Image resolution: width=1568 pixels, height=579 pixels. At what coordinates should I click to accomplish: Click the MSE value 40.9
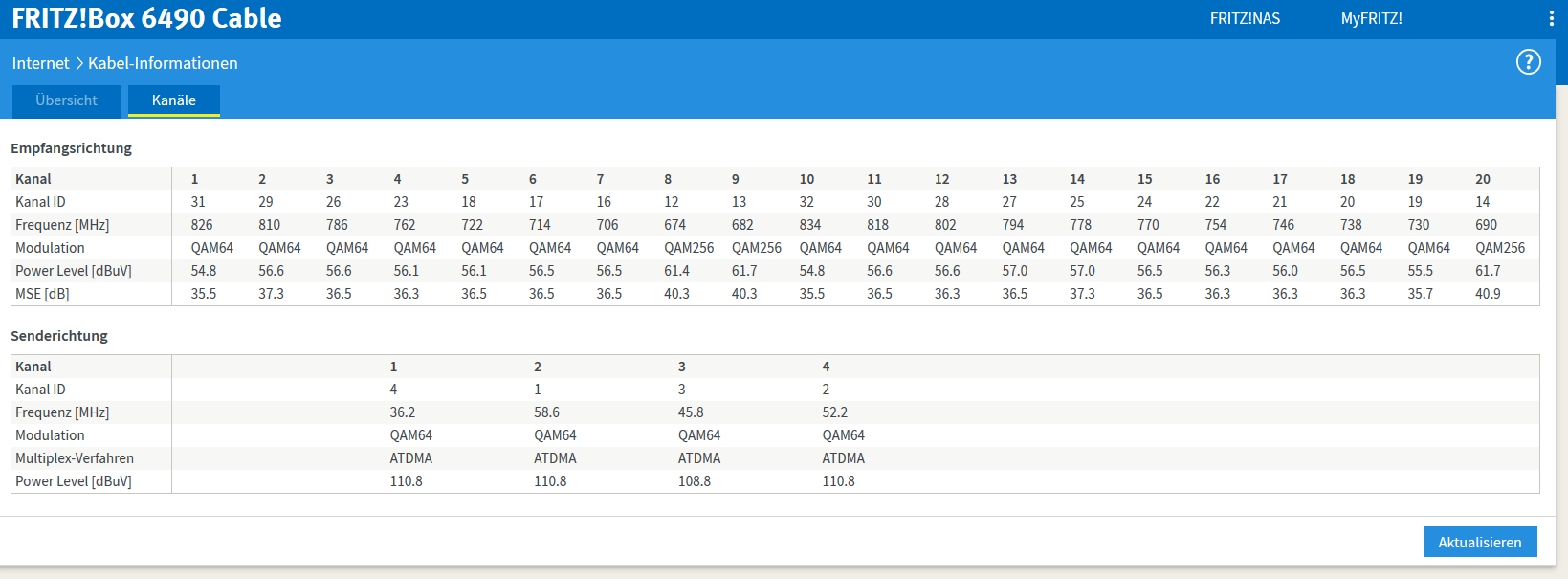(x=1489, y=294)
